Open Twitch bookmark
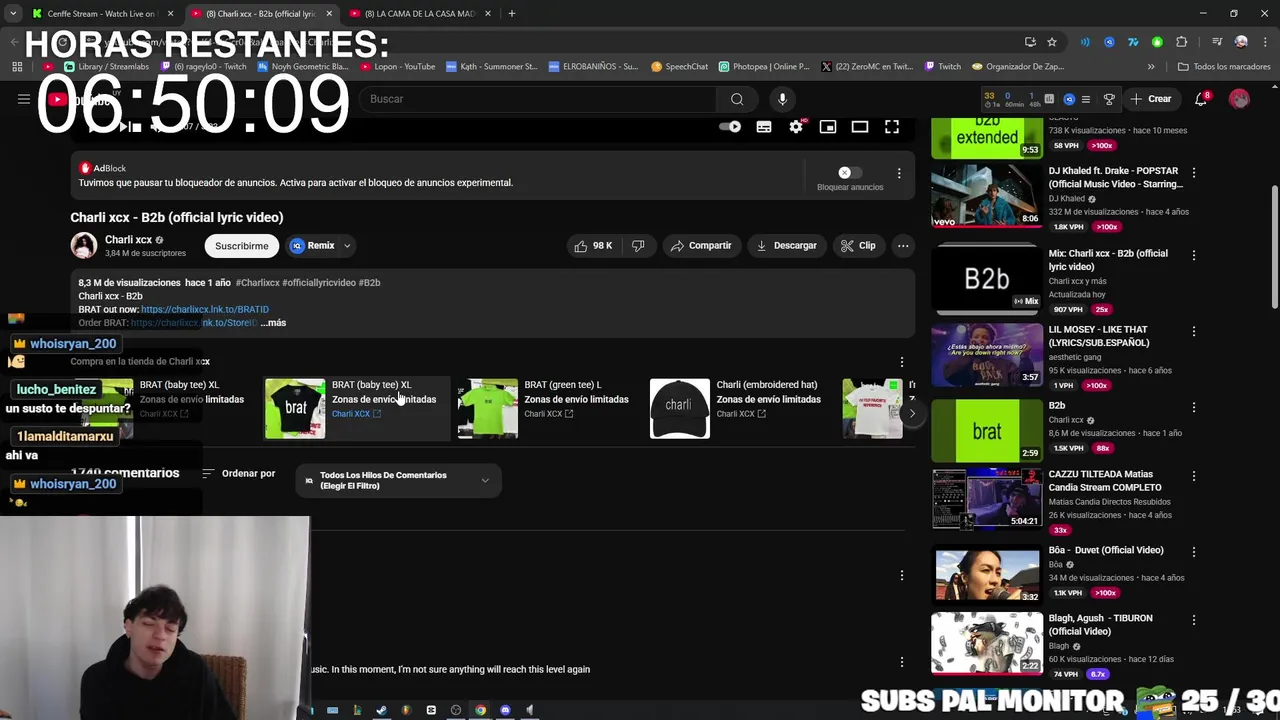1280x720 pixels. click(943, 67)
